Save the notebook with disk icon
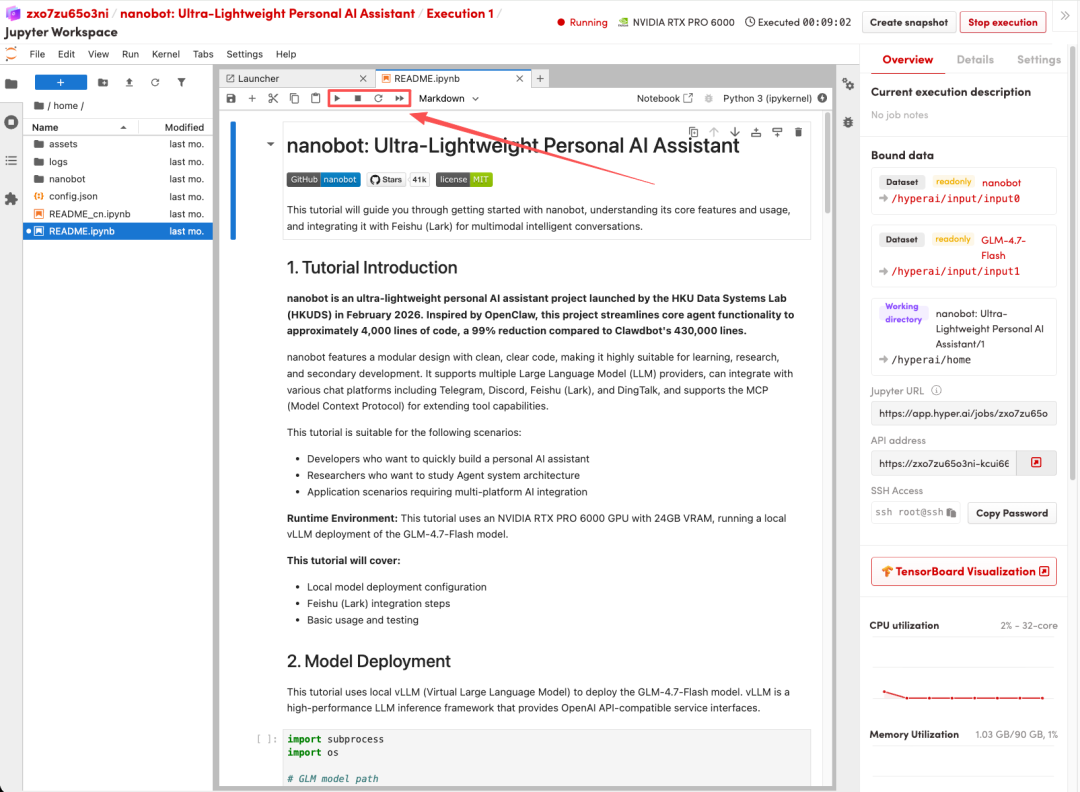 pyautogui.click(x=232, y=98)
